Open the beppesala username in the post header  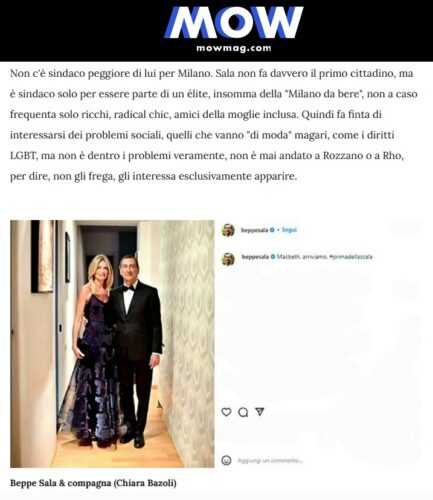point(255,230)
